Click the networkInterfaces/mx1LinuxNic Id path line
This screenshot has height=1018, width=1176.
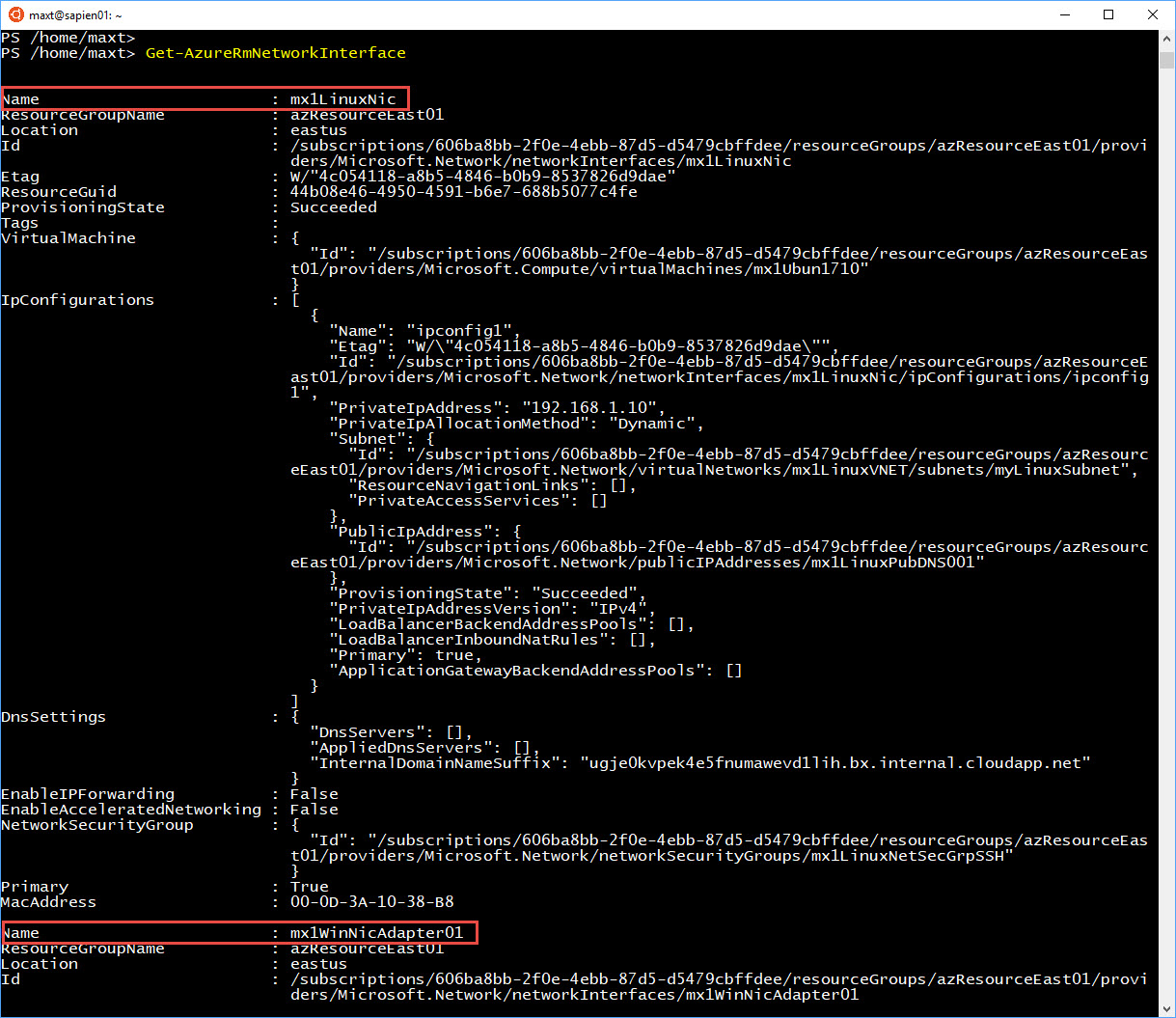tap(541, 161)
